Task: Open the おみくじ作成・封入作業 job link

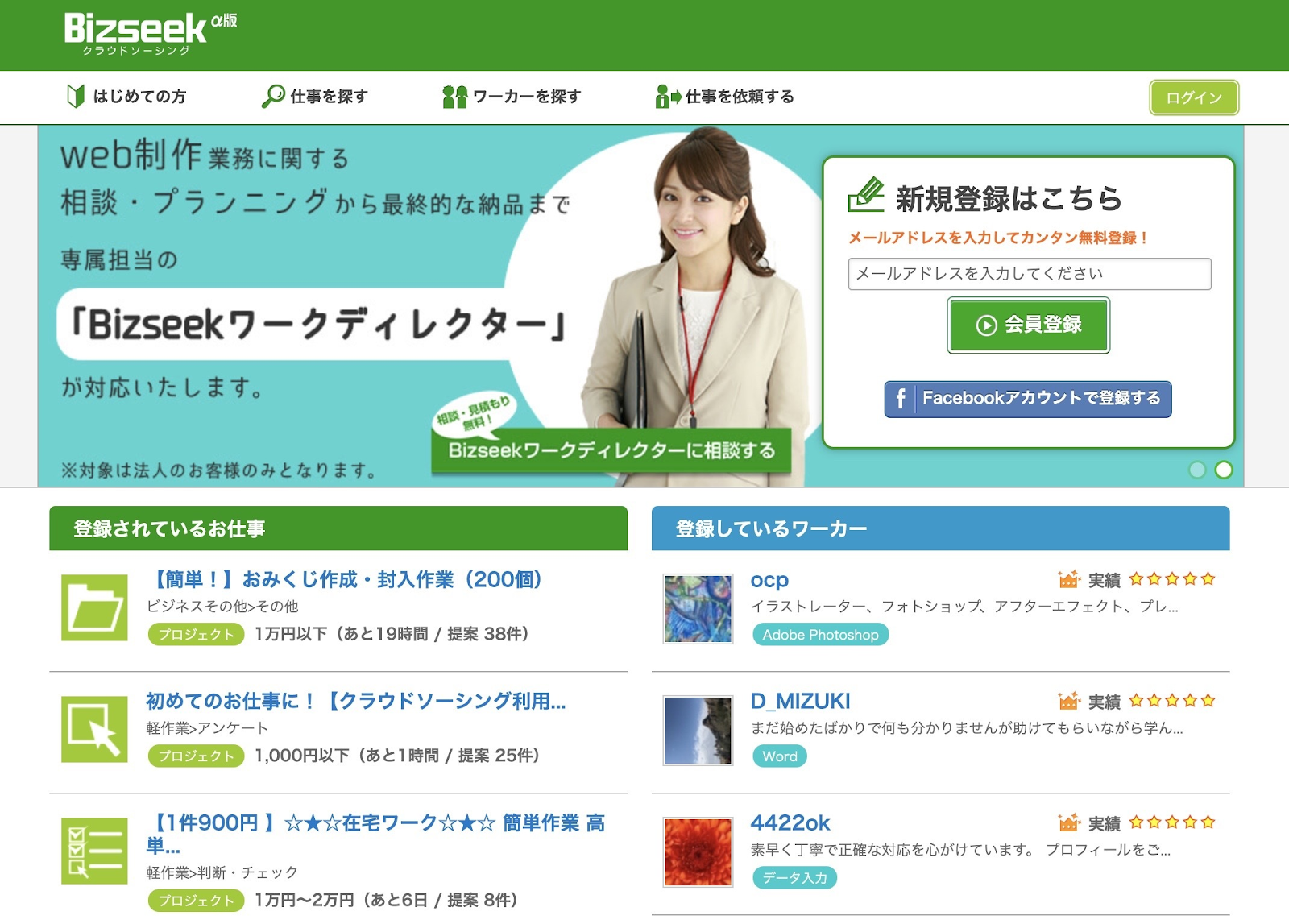Action: 348,579
